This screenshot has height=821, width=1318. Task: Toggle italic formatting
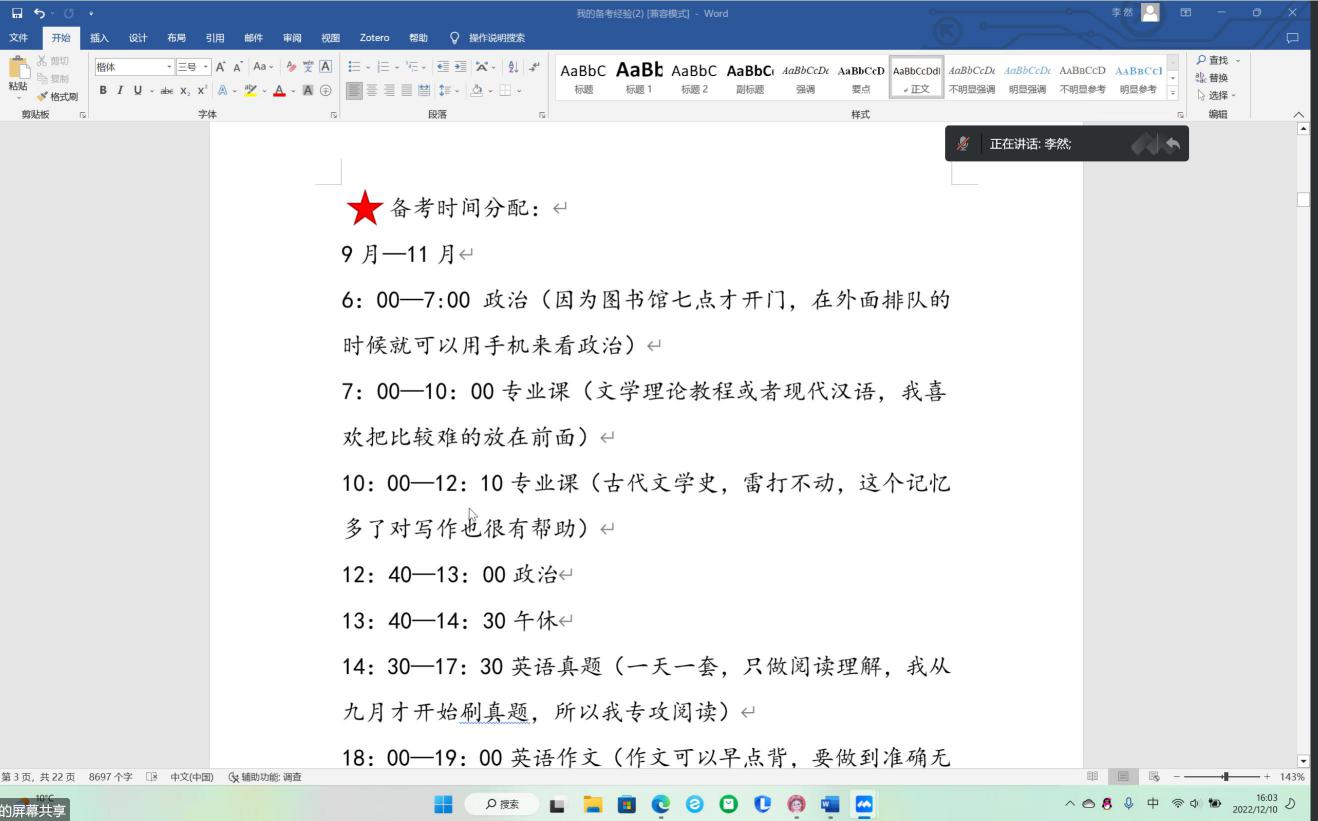point(120,89)
